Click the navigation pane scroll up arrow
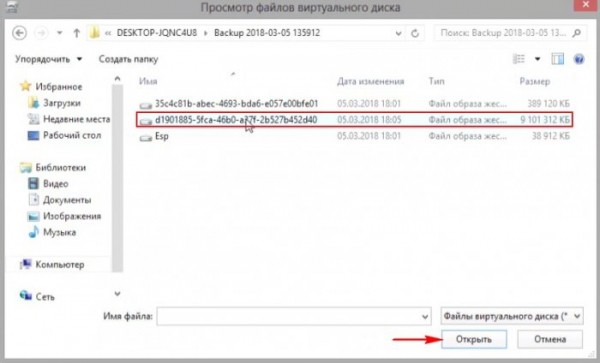This screenshot has width=600, height=363. click(x=117, y=79)
